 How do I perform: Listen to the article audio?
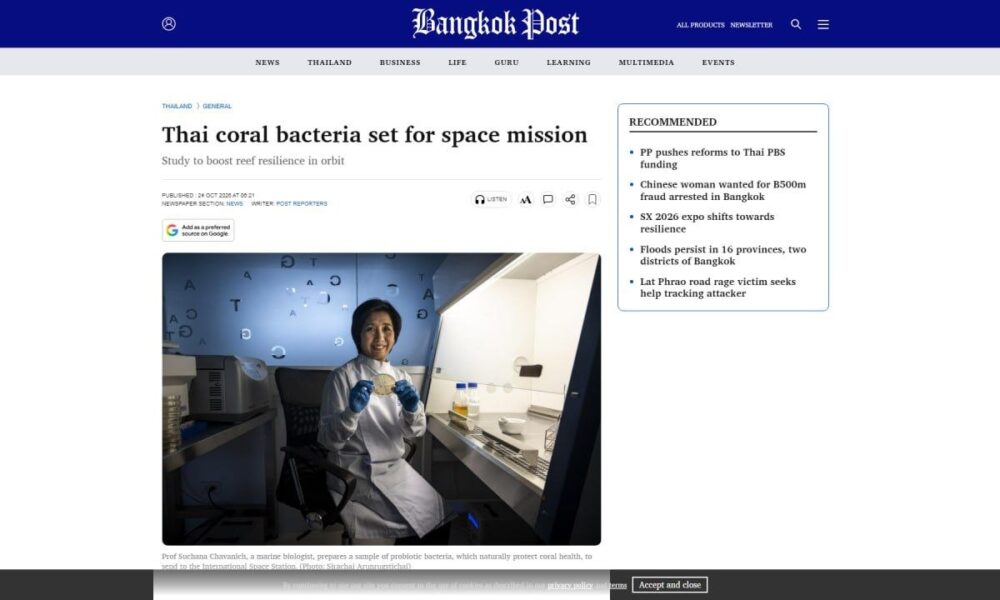491,200
